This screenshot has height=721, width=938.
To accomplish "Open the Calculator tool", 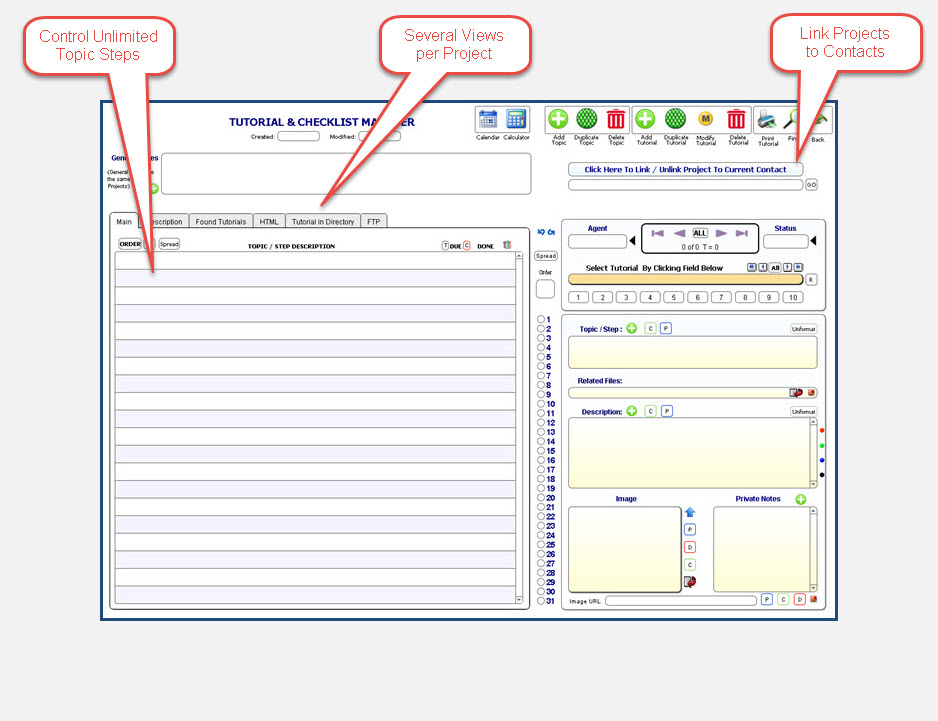I will click(x=516, y=120).
